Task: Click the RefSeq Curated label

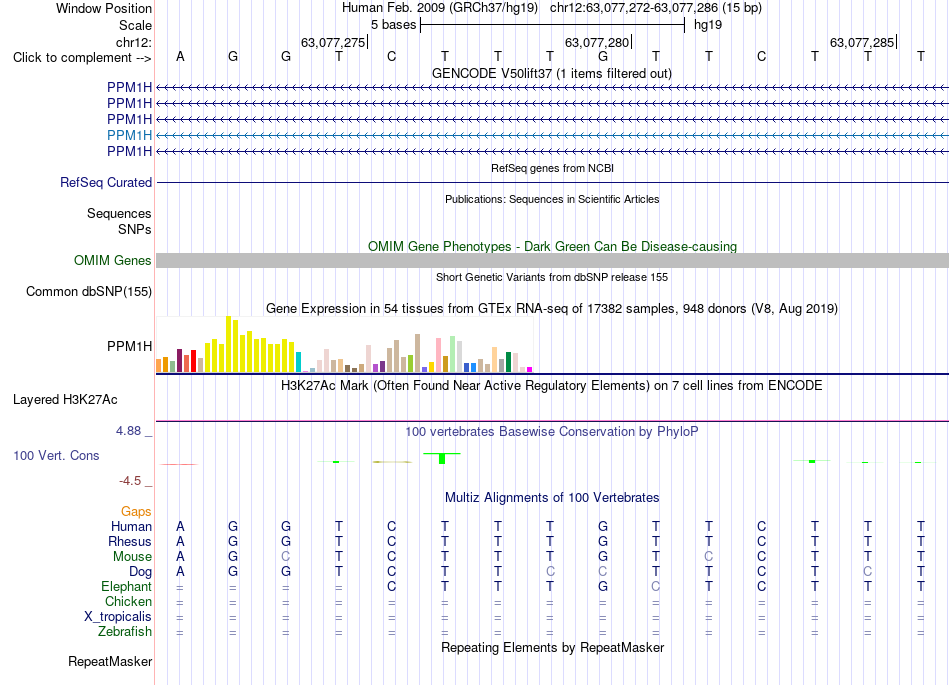Action: [105, 182]
